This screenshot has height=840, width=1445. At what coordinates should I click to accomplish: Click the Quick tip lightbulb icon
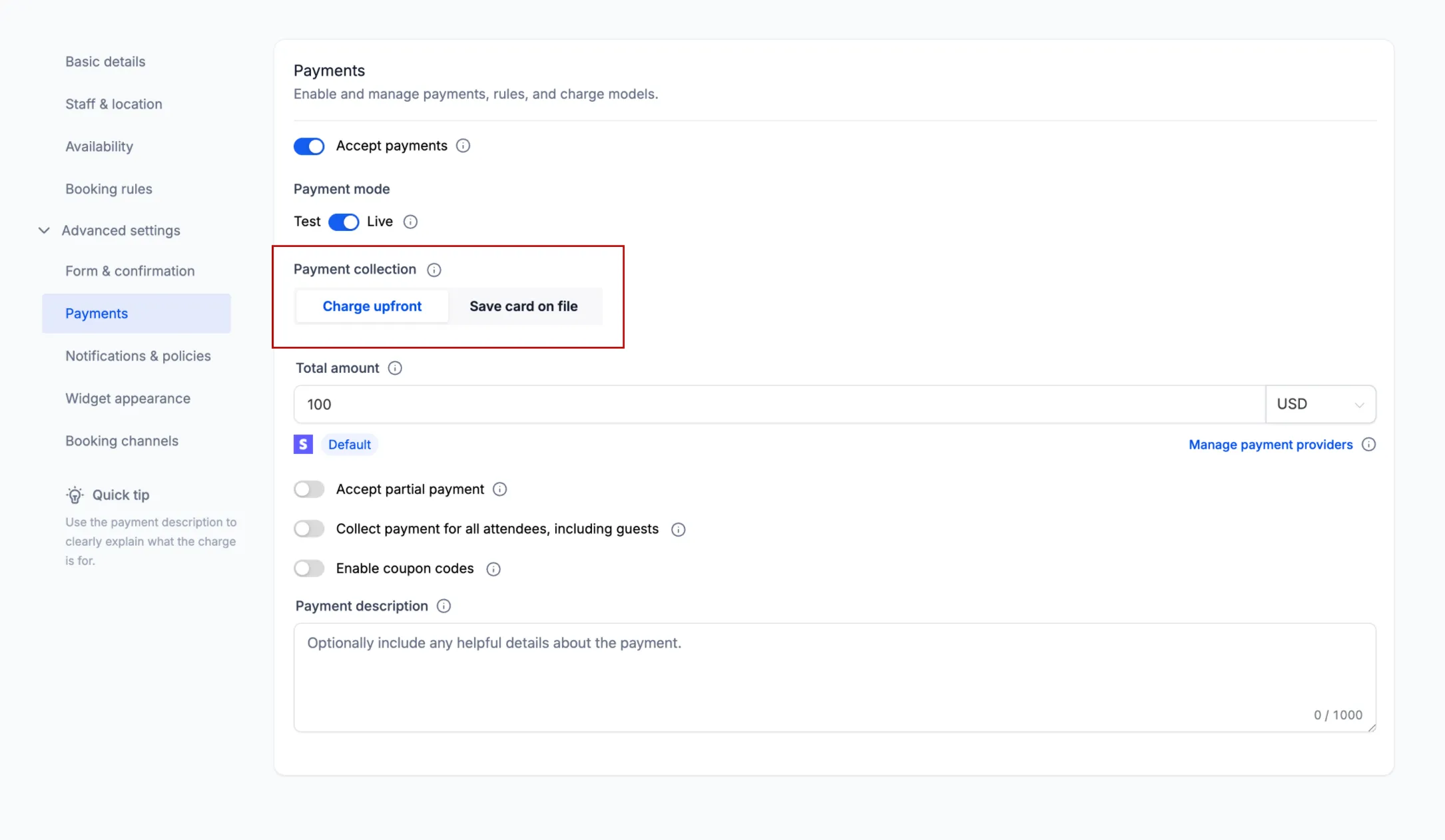75,495
